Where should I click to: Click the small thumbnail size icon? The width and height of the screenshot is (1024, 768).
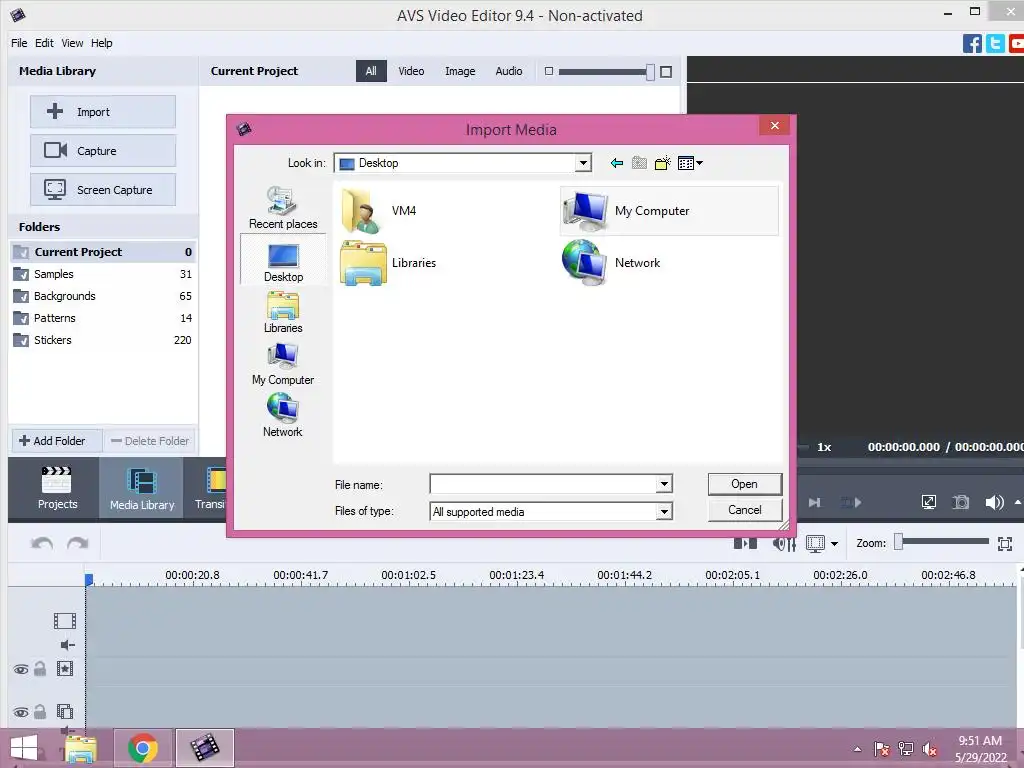(x=549, y=71)
